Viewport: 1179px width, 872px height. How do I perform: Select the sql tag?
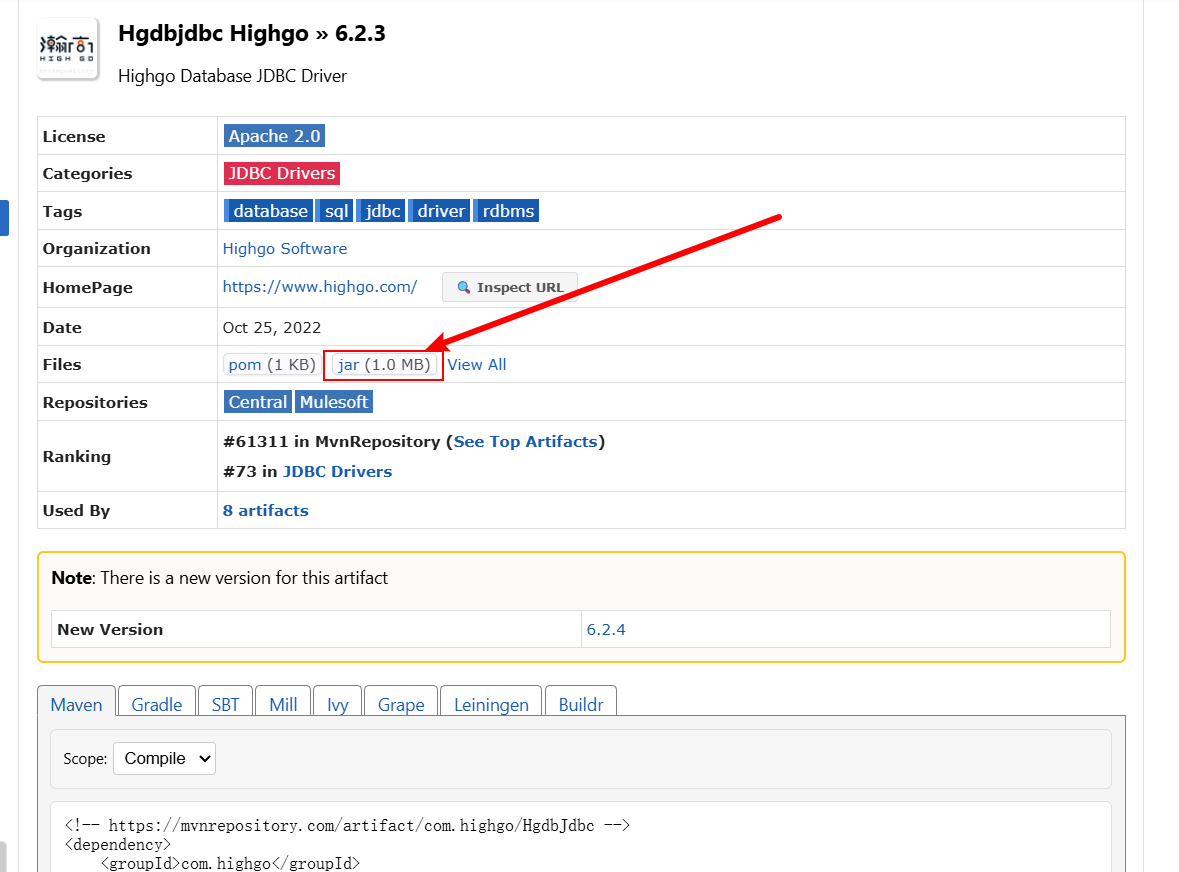335,210
